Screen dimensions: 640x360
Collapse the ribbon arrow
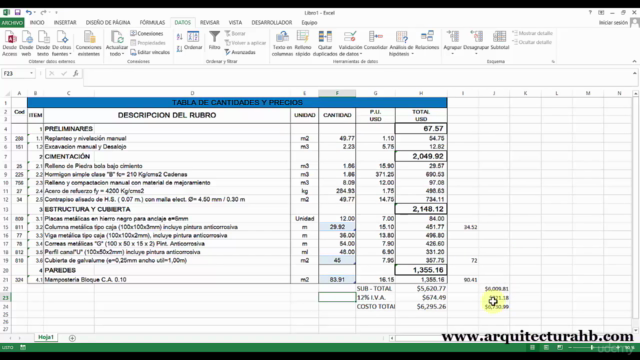(634, 61)
